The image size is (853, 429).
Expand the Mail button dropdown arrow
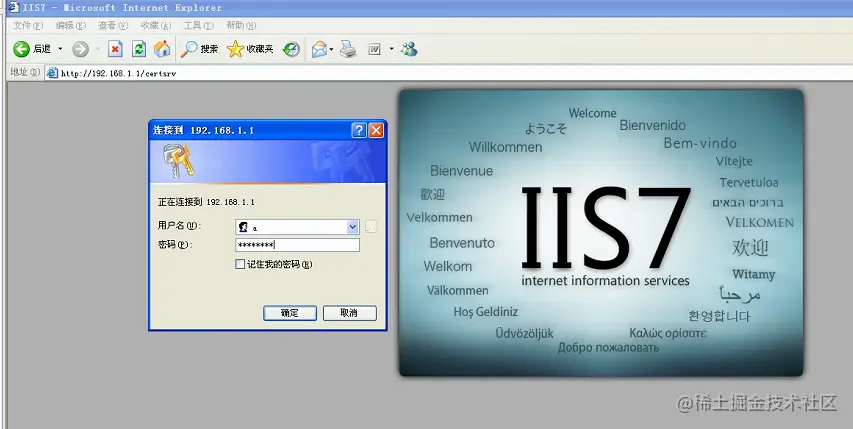tap(331, 49)
